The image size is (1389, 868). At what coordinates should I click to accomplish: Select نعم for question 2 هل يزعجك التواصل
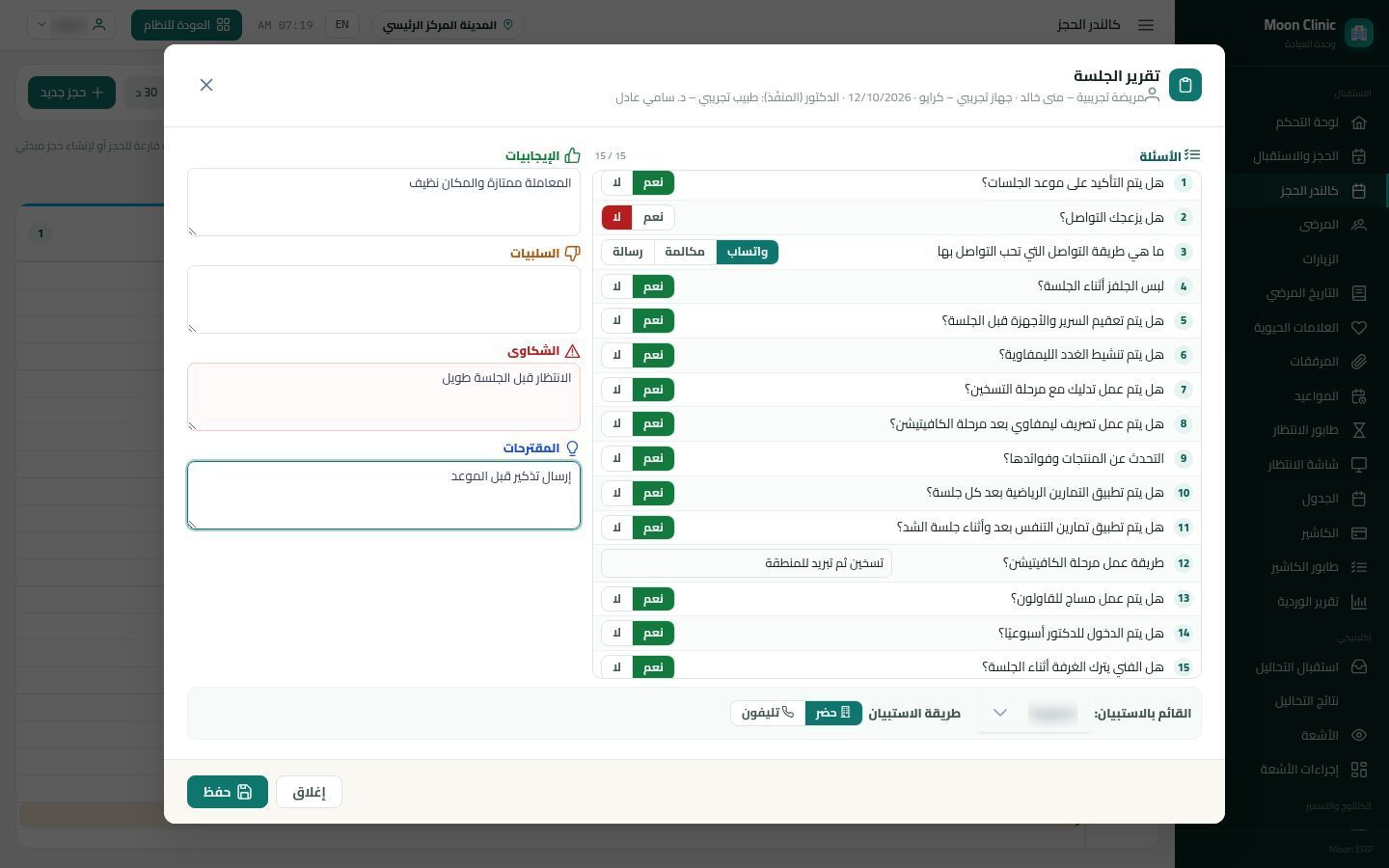pyautogui.click(x=653, y=217)
